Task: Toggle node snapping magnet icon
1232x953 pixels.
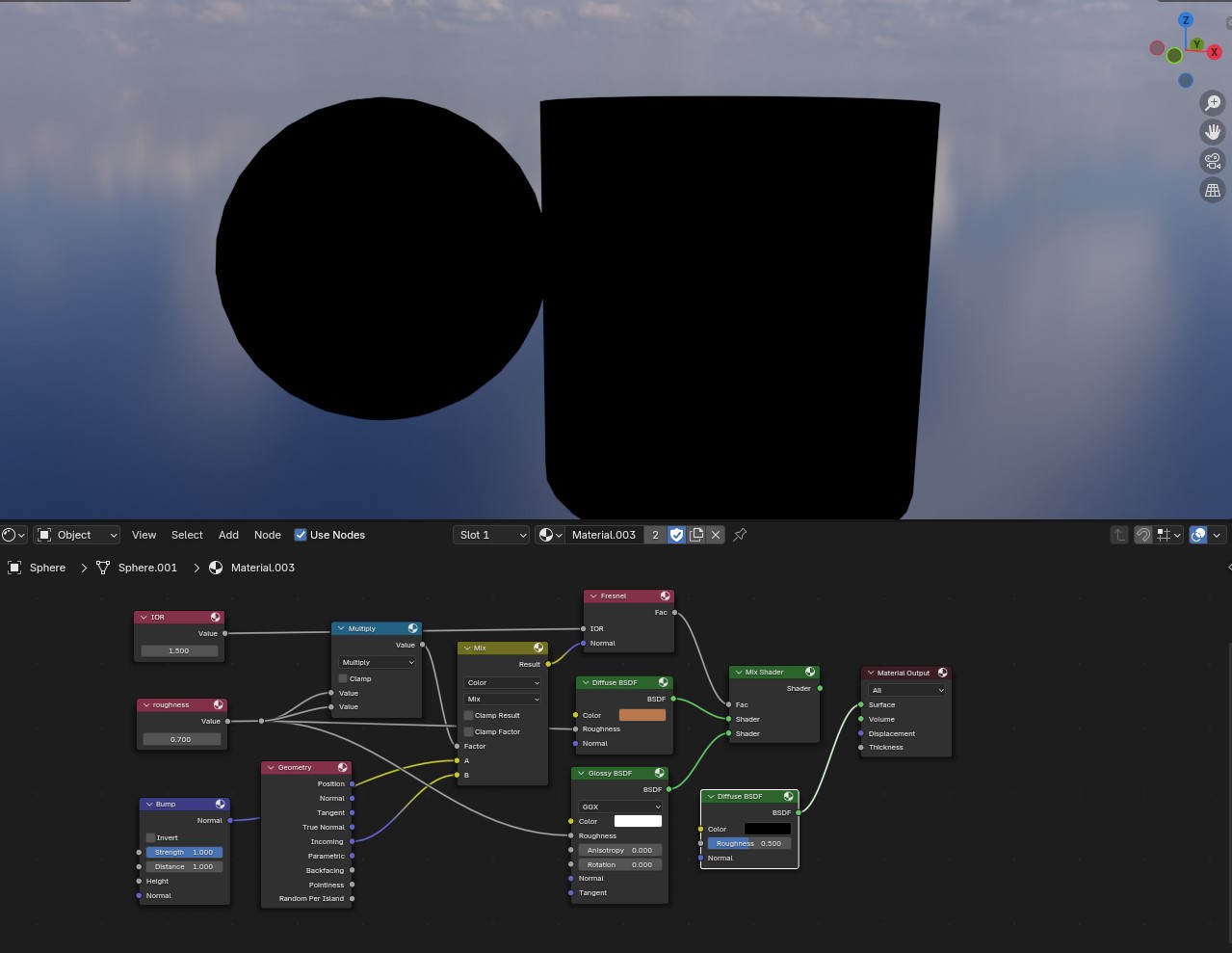Action: pos(1142,535)
